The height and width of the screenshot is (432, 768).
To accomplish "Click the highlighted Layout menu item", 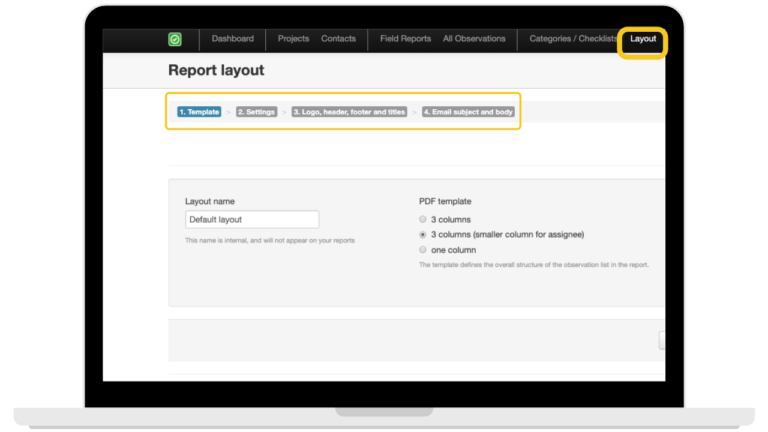I will 643,39.
